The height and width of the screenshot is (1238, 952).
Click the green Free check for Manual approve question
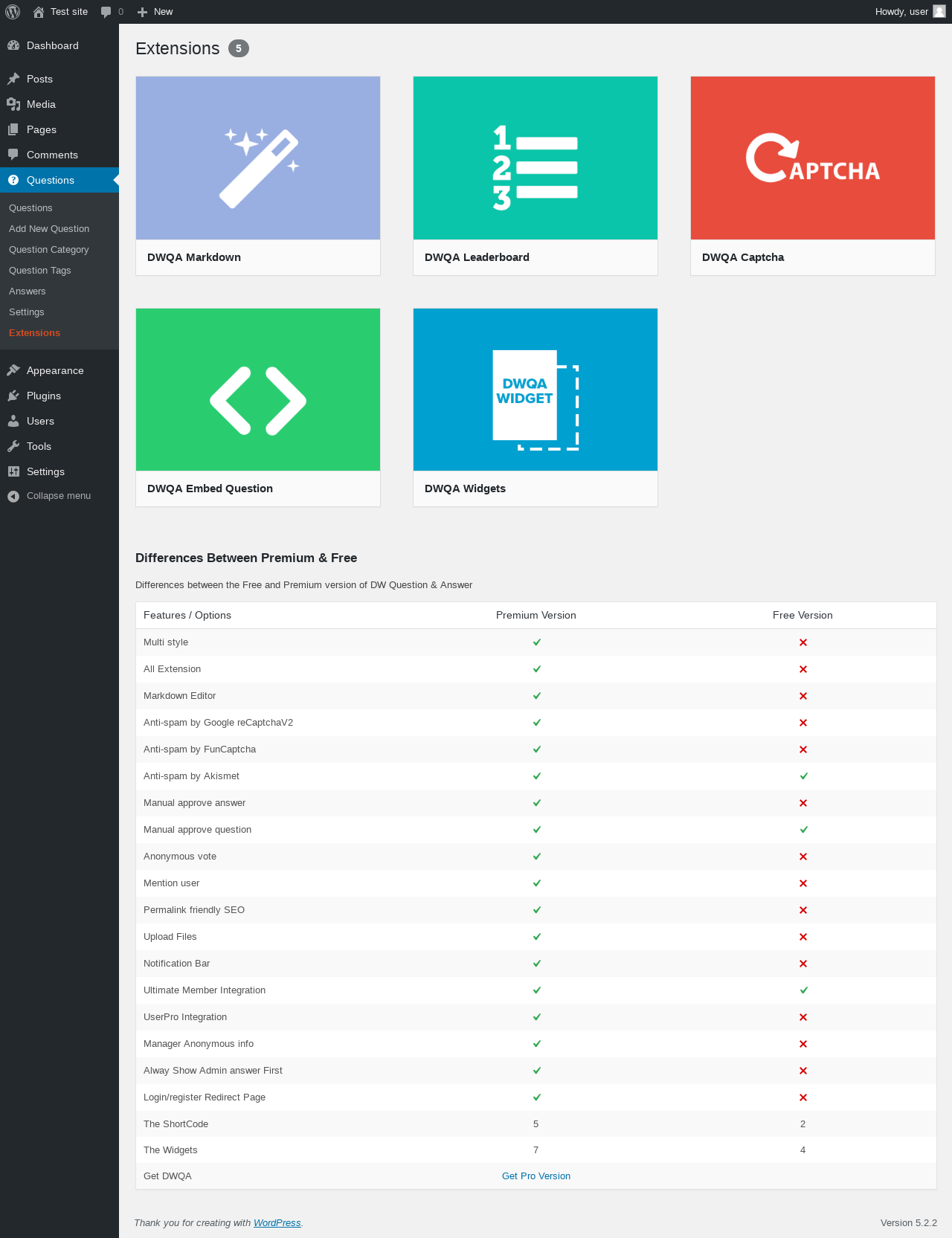pyautogui.click(x=803, y=830)
